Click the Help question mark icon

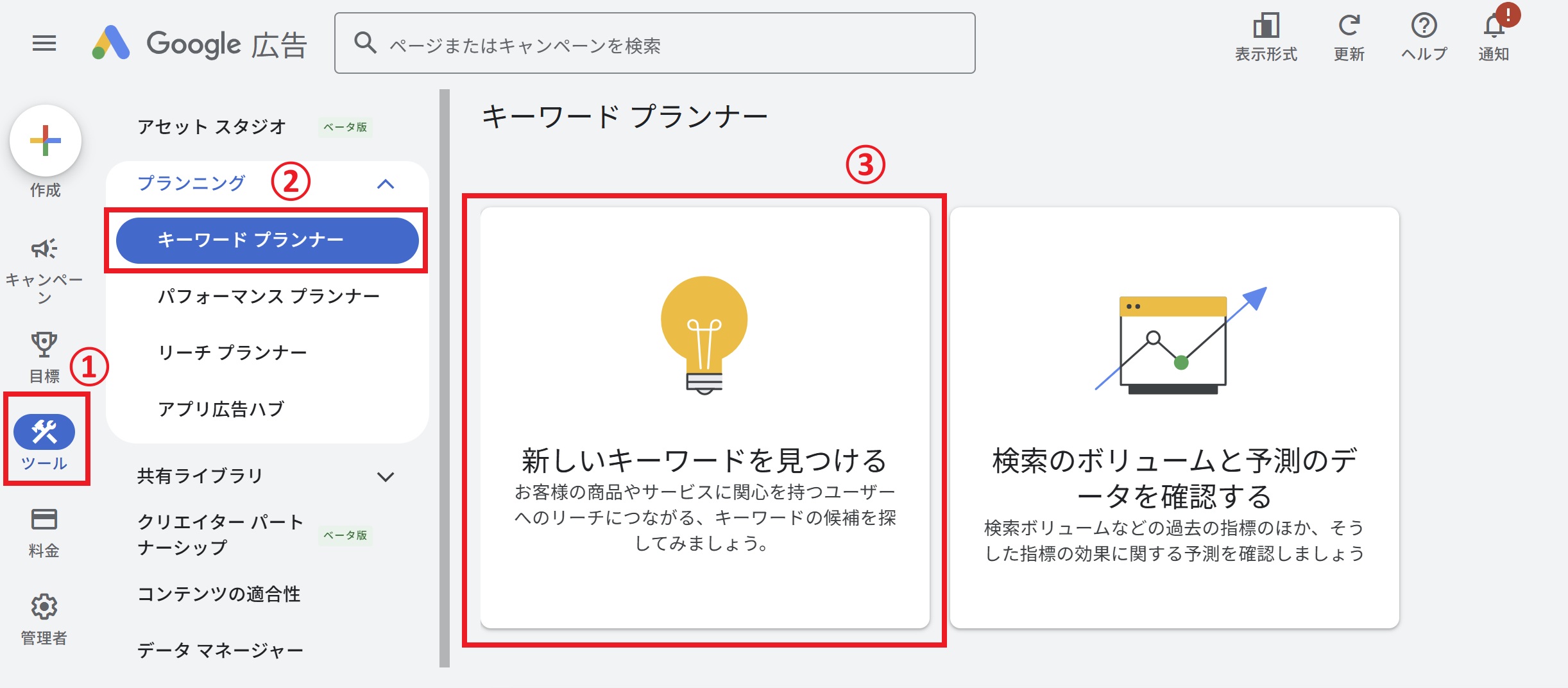coord(1424,27)
